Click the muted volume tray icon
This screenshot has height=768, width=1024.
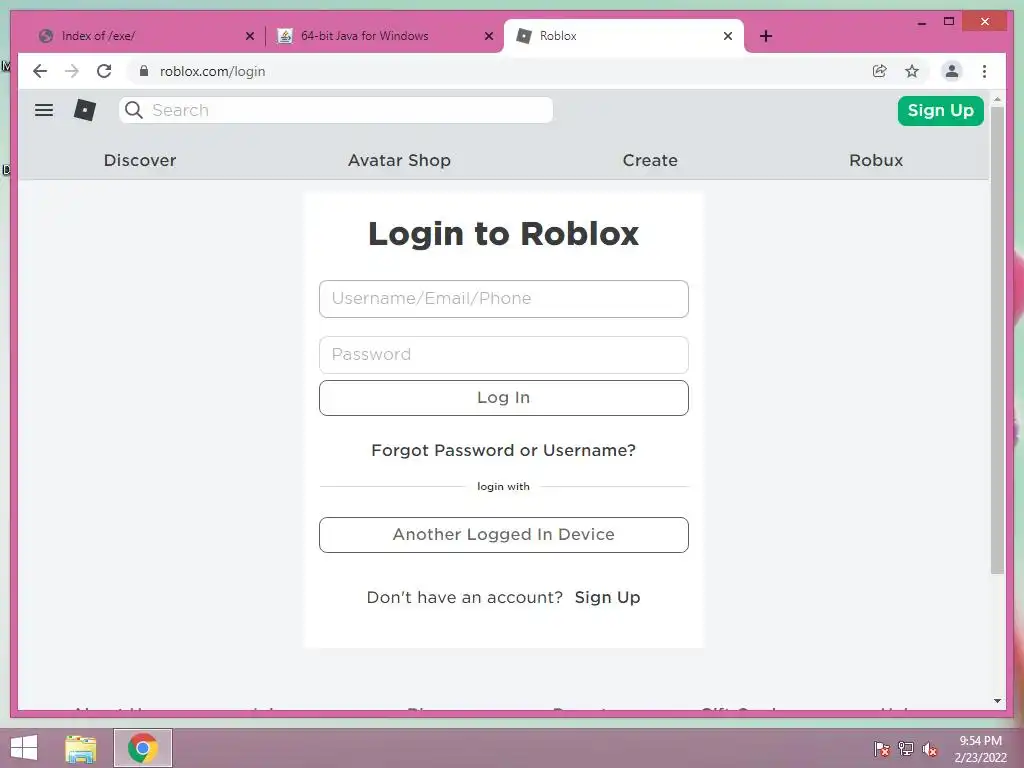pos(930,749)
